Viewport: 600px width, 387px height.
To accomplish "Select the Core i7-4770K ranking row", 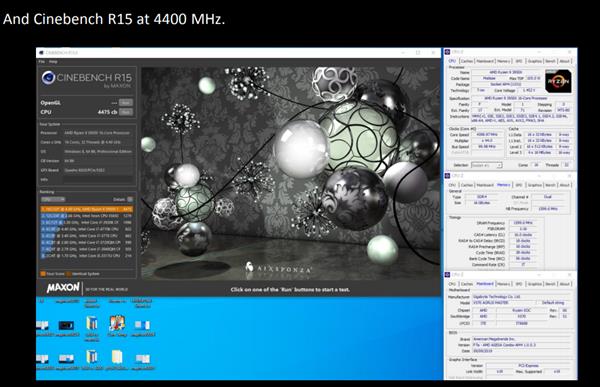I will click(87, 229).
